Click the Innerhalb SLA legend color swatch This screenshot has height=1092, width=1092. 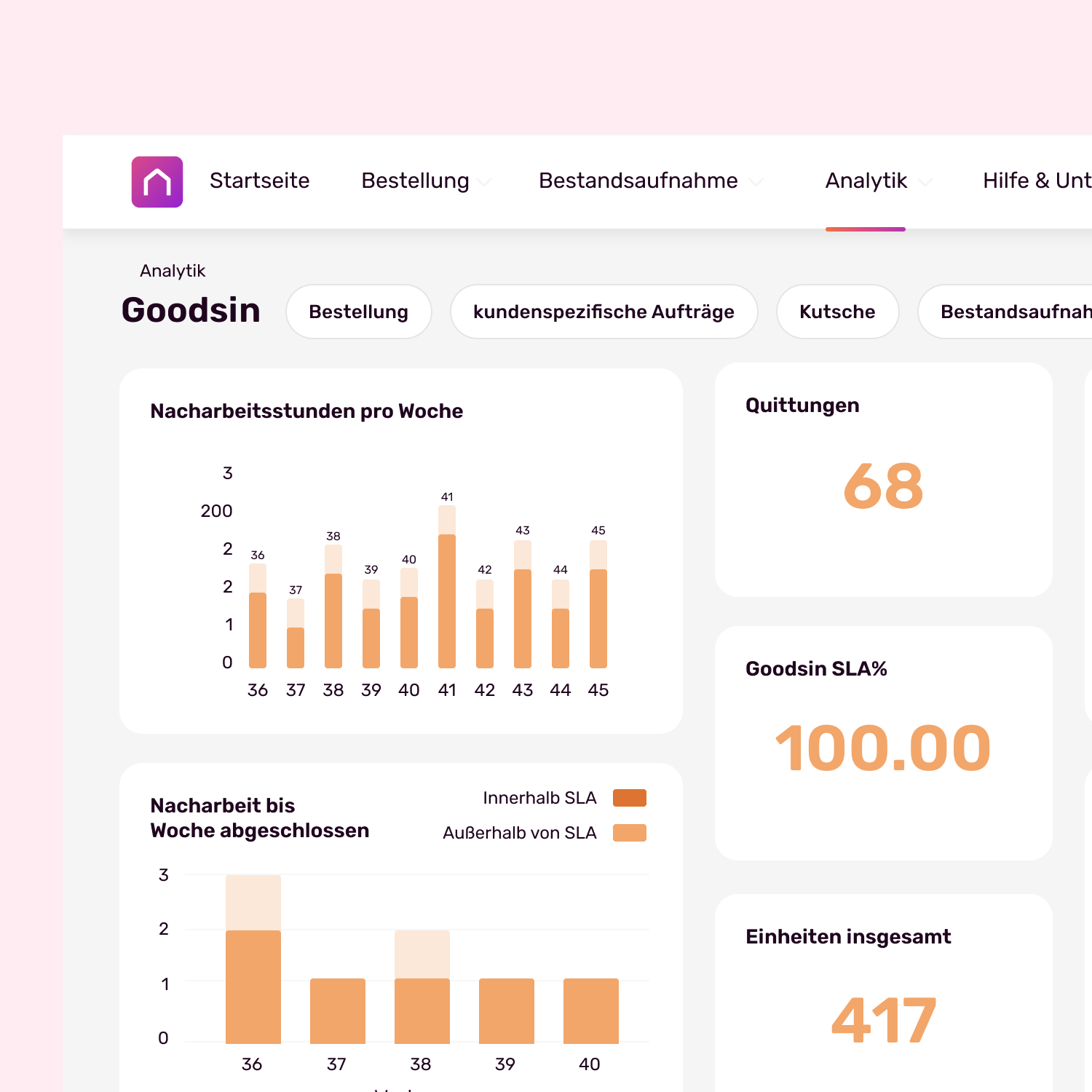click(x=629, y=798)
